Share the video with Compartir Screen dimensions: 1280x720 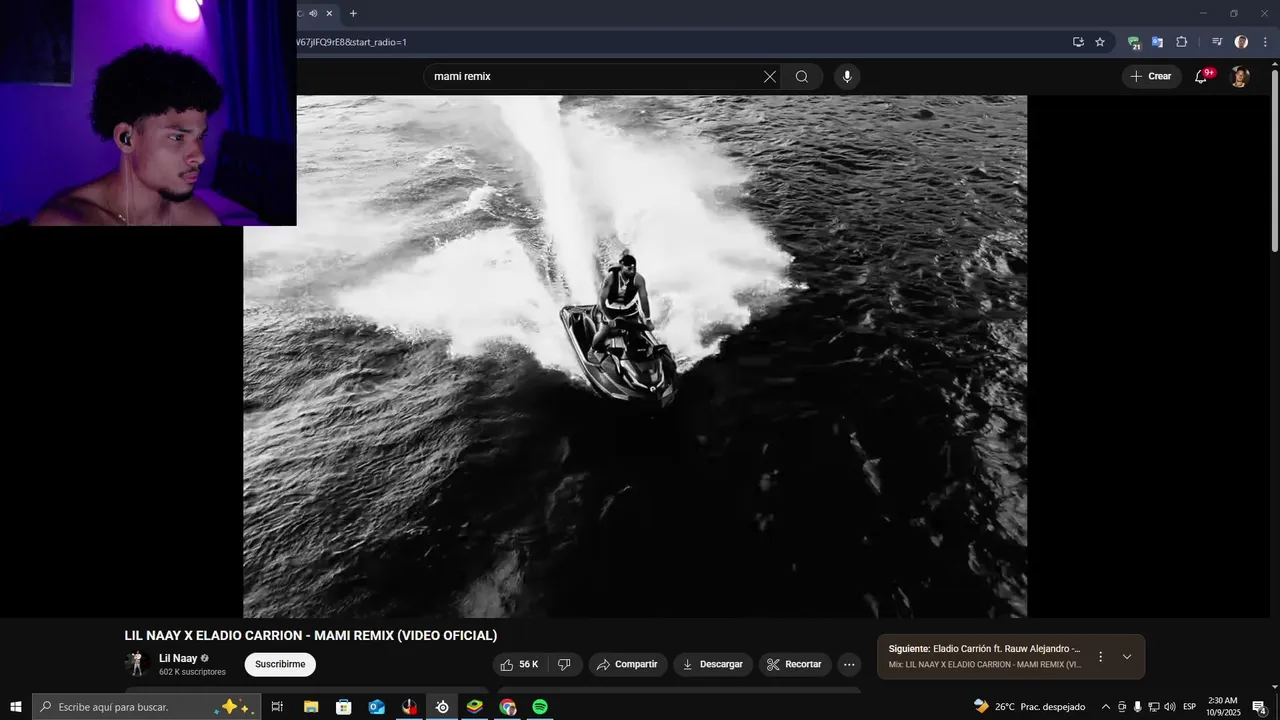coord(627,664)
